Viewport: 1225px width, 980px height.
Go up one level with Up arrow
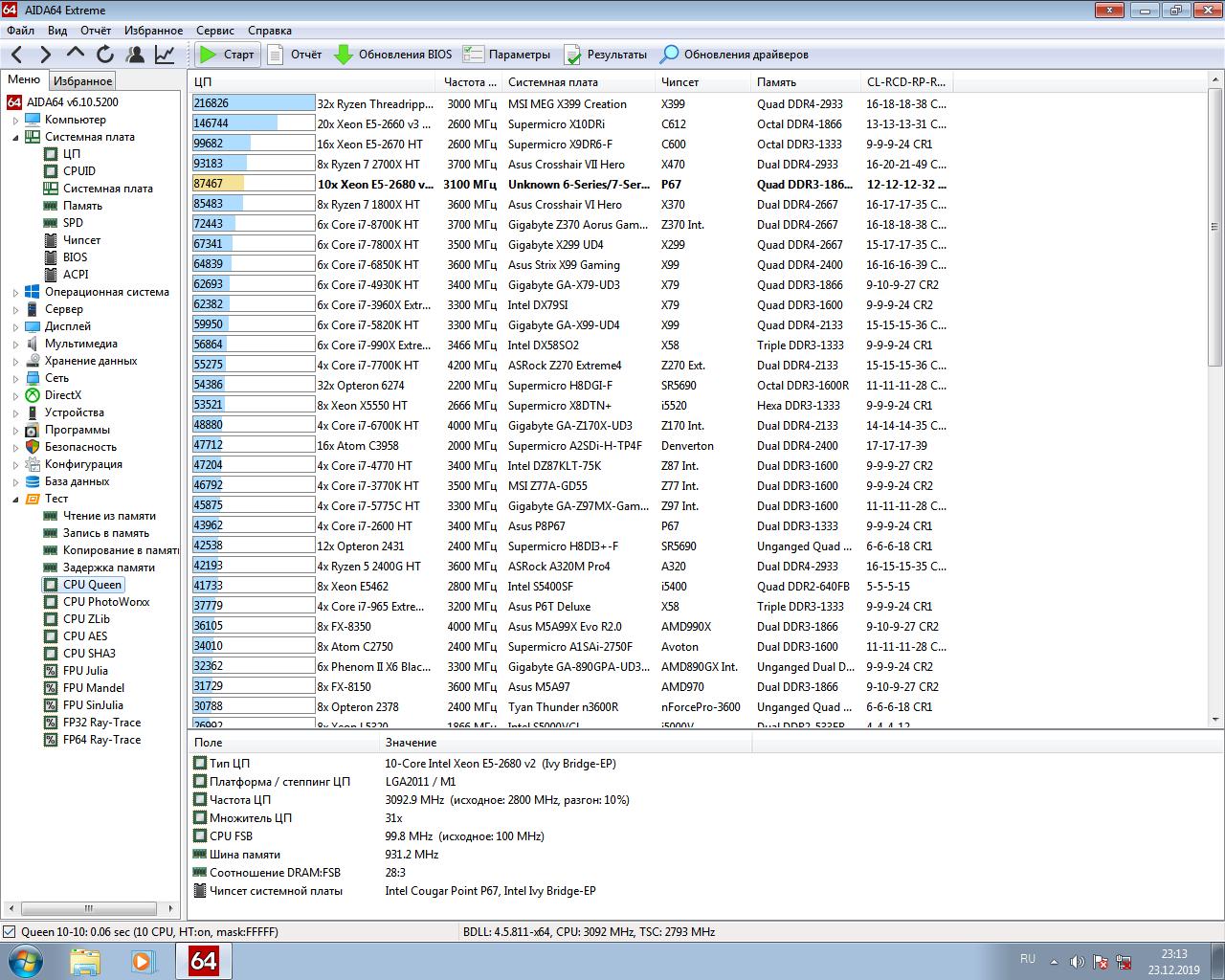(76, 55)
